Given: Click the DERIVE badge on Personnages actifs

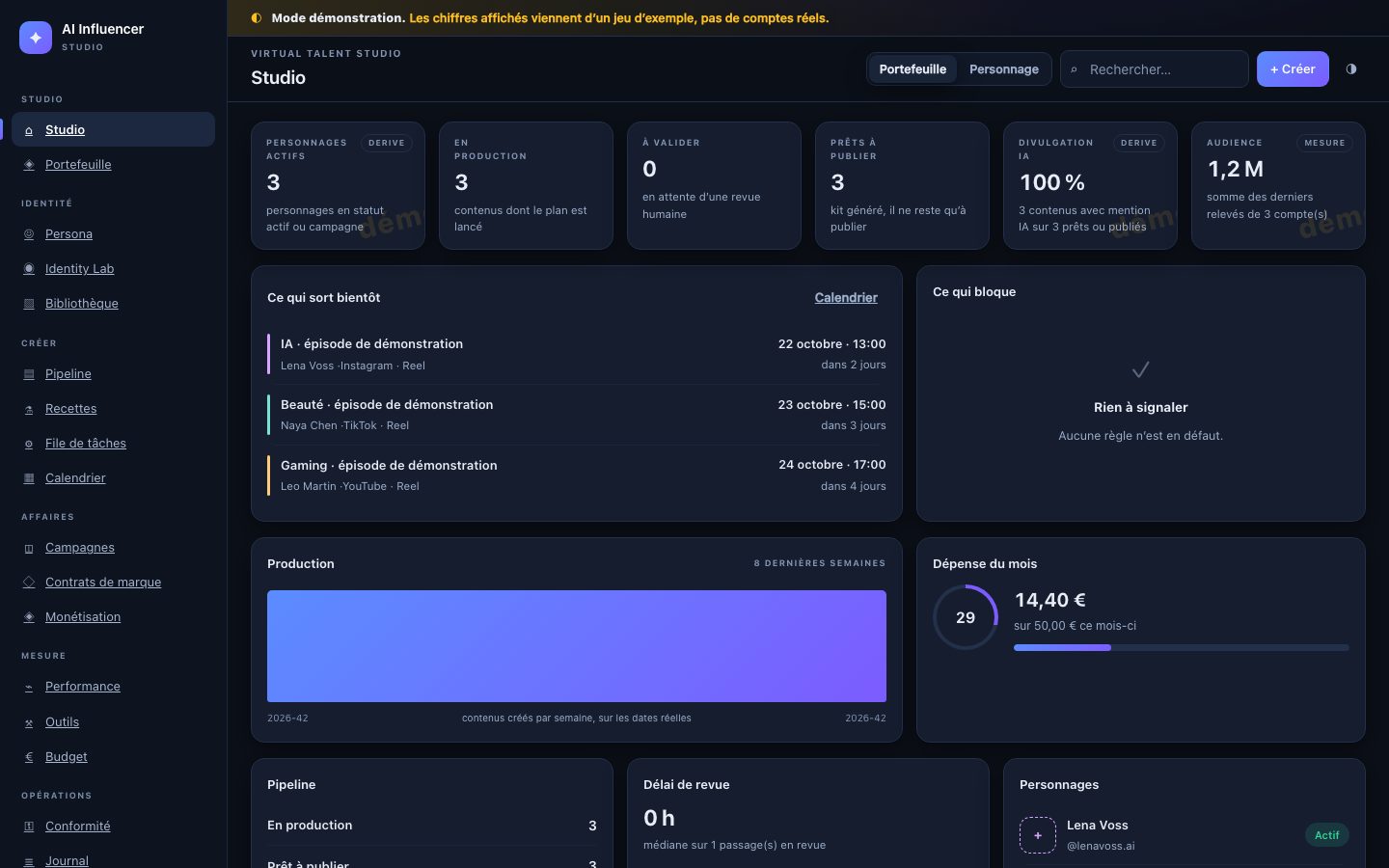Looking at the screenshot, I should pyautogui.click(x=386, y=143).
